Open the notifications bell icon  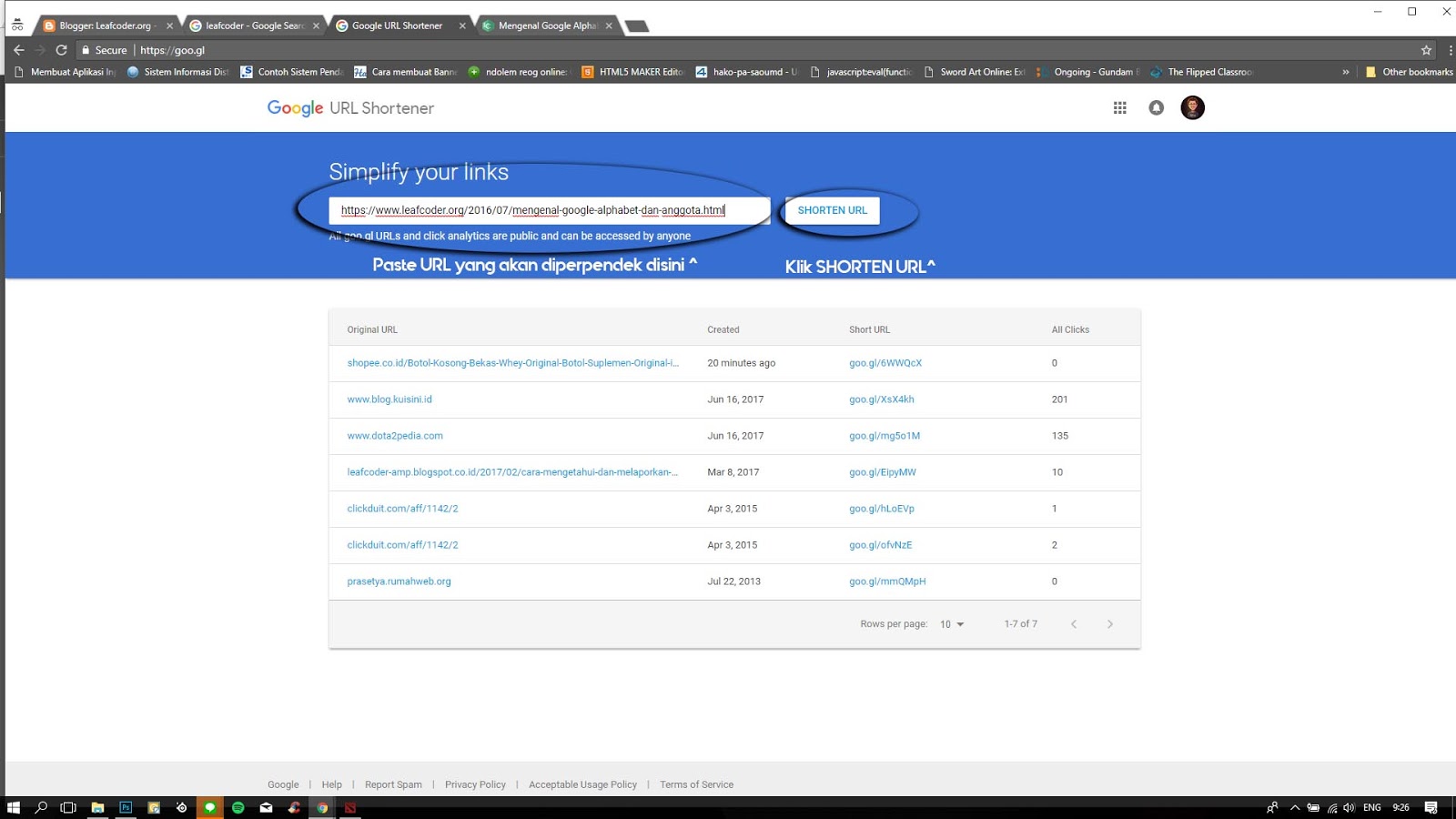[x=1156, y=107]
